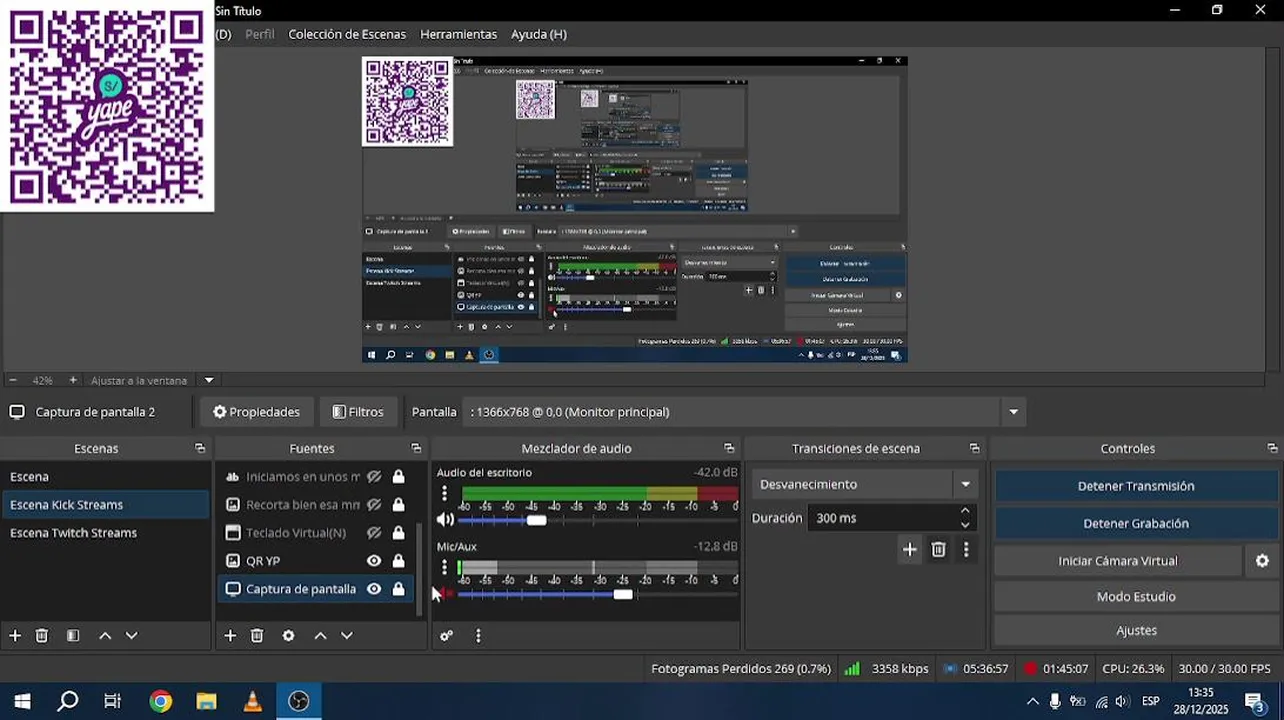
Task: Unlock the Captura de pantalla source
Action: [x=398, y=589]
